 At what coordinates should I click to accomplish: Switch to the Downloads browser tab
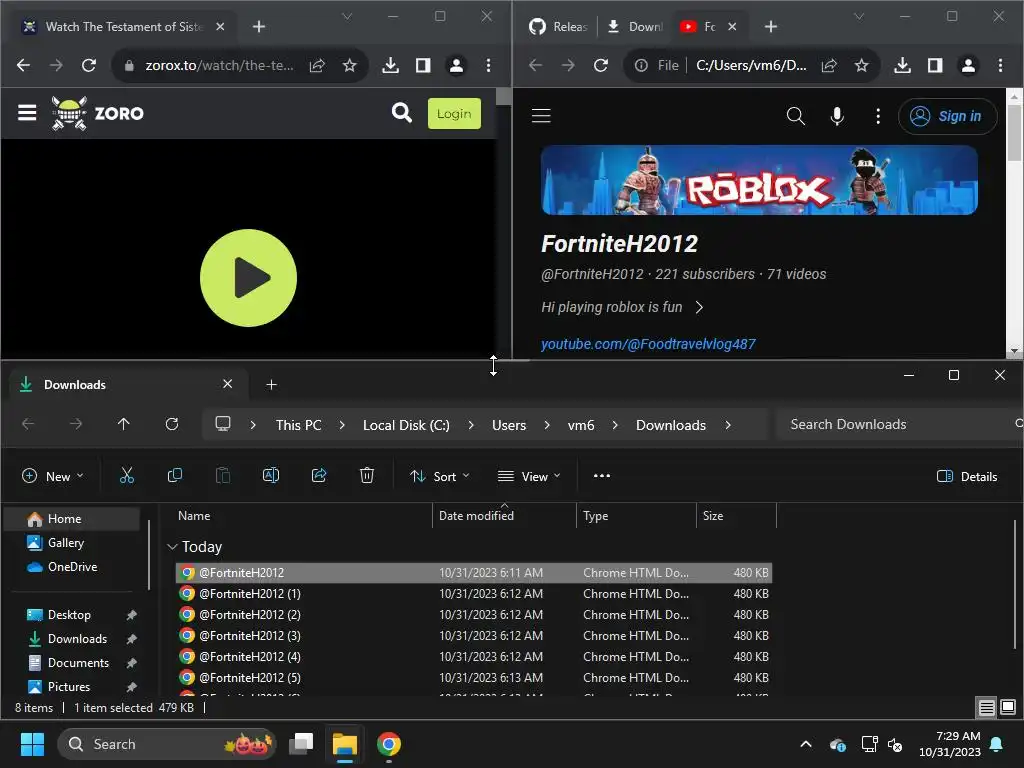coord(635,27)
